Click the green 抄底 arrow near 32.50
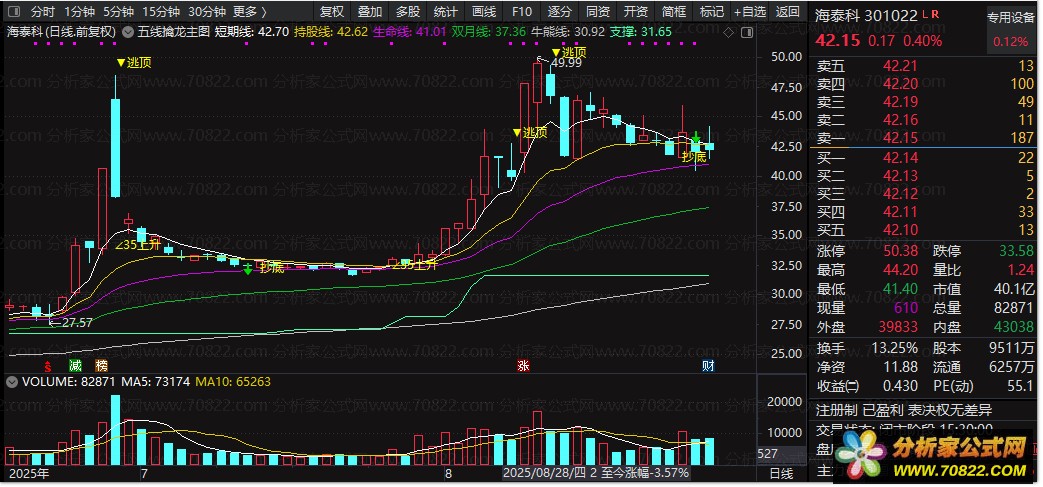This screenshot has width=1043, height=487. pos(247,269)
